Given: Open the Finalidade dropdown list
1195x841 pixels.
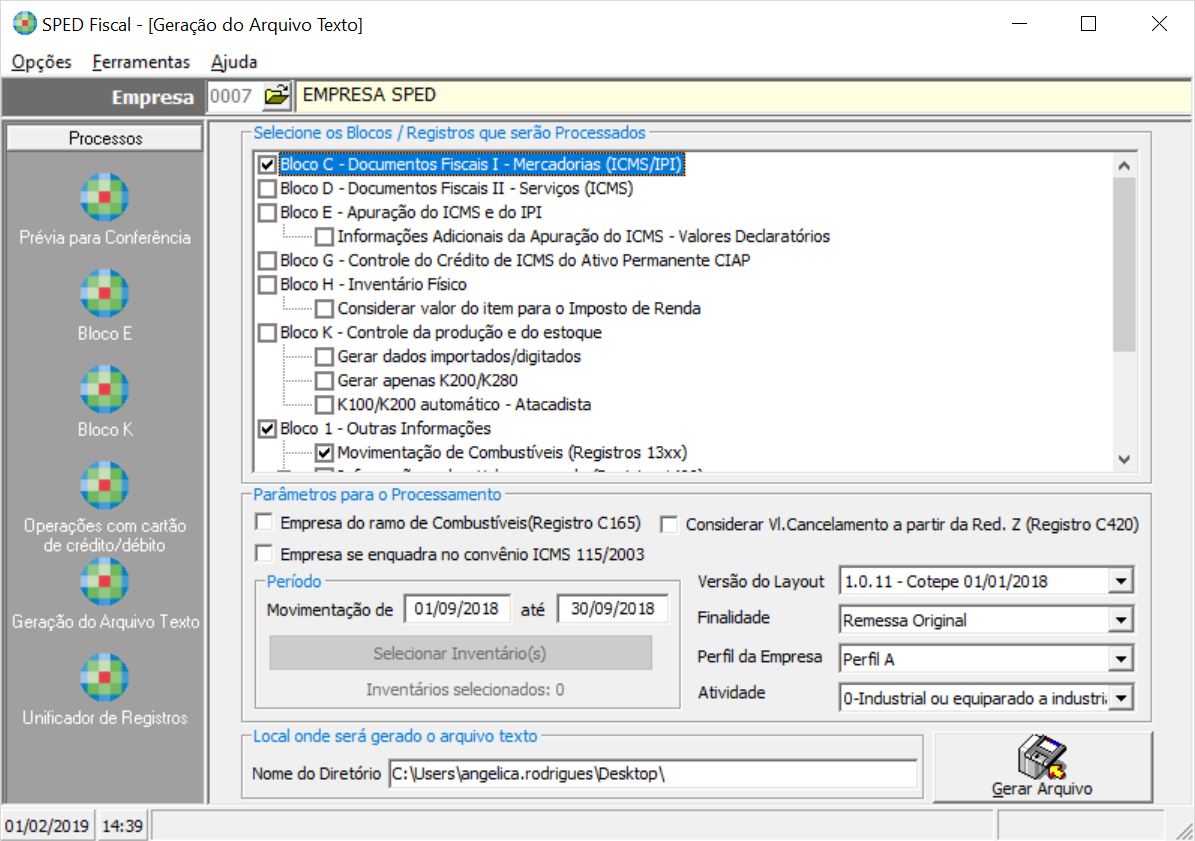Looking at the screenshot, I should point(1121,621).
